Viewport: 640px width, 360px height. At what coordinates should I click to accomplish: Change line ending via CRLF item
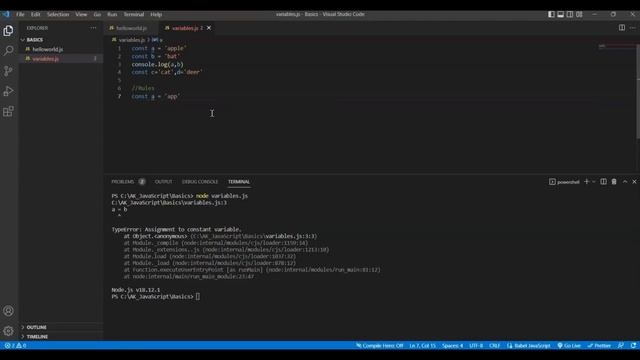tap(494, 345)
